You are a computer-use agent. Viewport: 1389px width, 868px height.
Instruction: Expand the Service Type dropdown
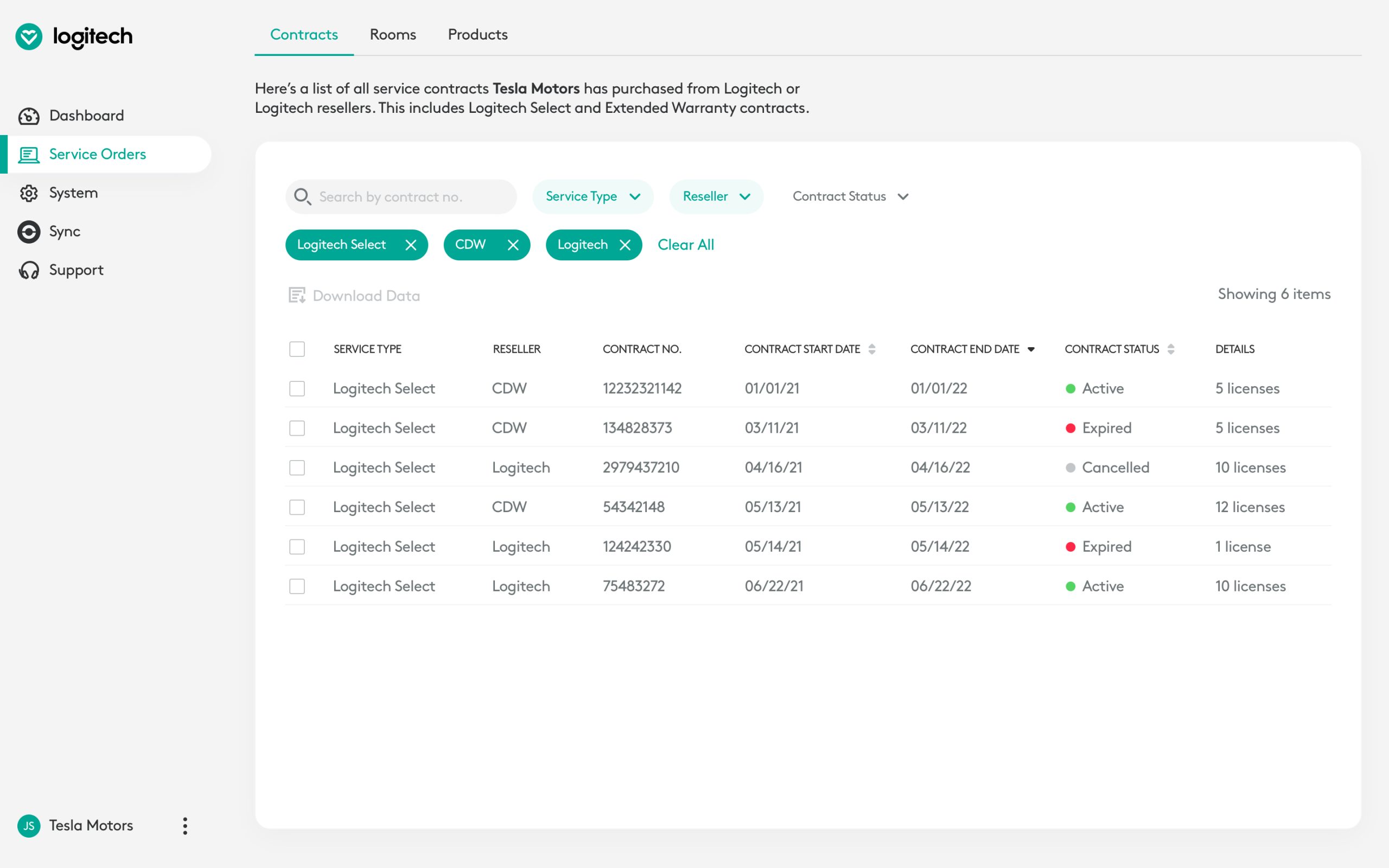[x=593, y=196]
